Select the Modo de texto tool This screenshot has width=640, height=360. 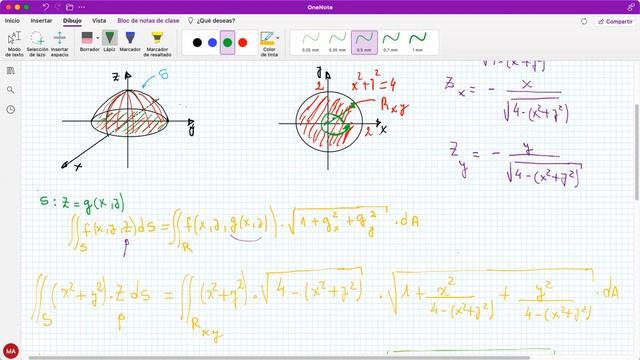coord(14,43)
